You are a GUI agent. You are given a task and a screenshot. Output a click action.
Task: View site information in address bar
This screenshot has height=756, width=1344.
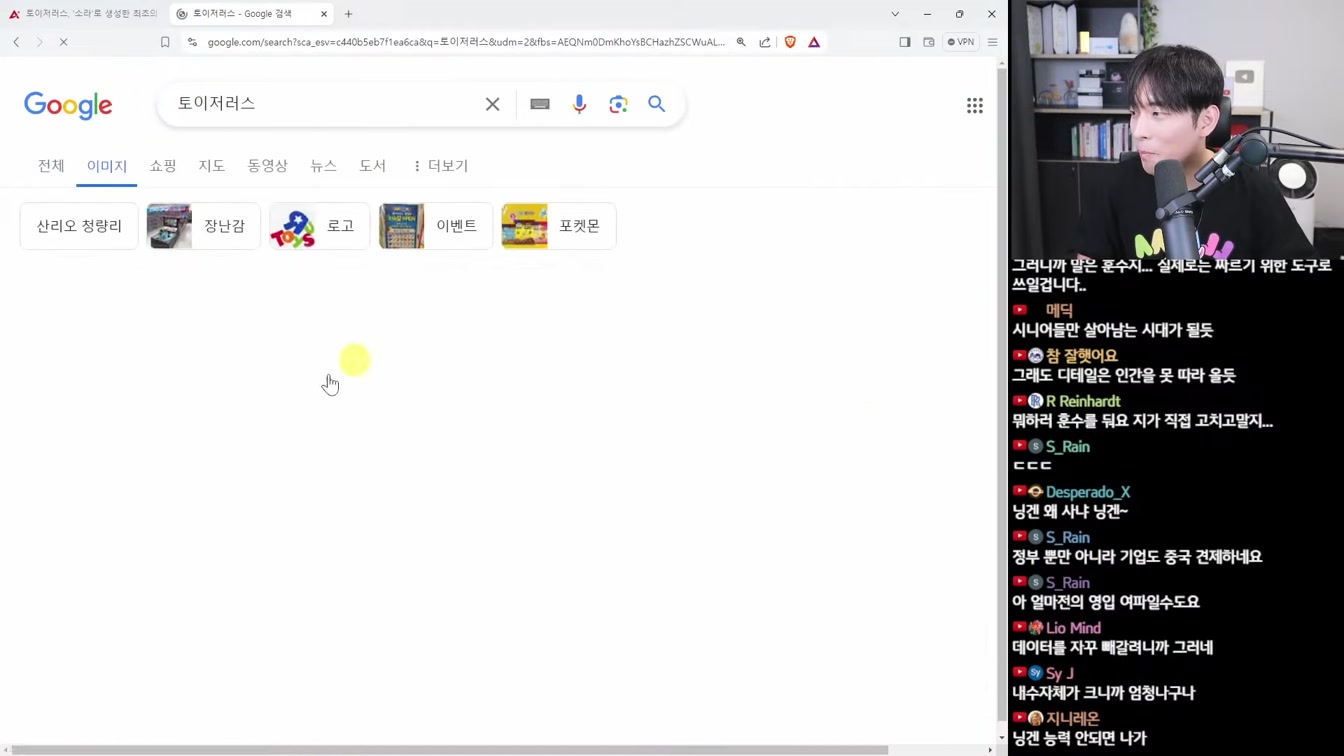point(192,42)
